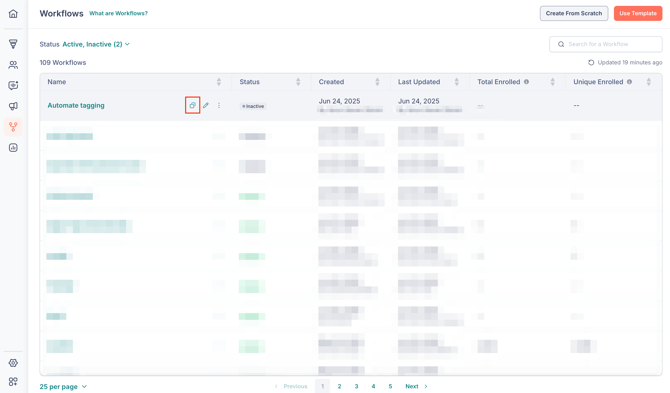Open more options for Automate tagging
The image size is (670, 393).
(219, 105)
